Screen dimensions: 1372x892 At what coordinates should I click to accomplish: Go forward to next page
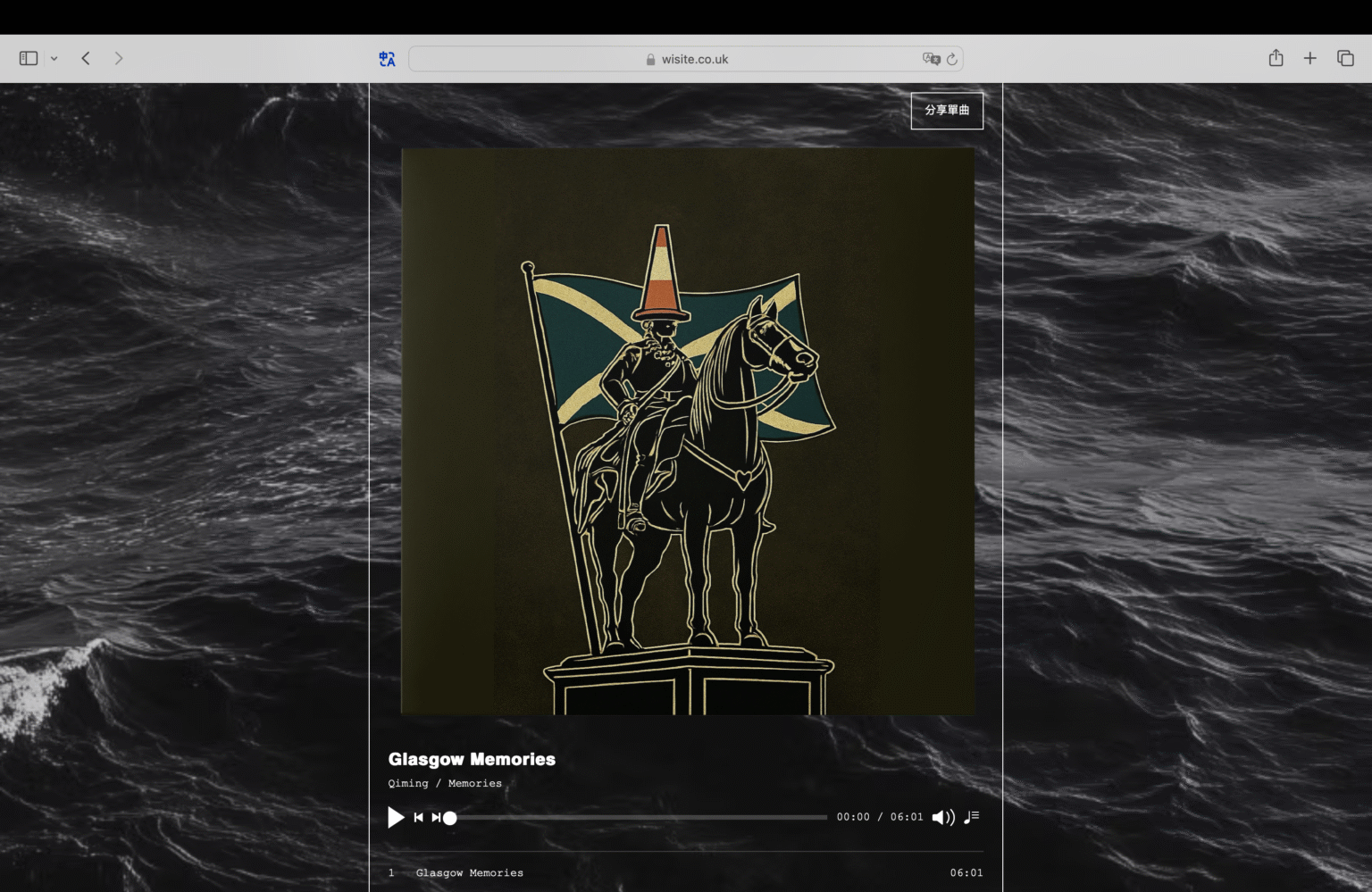(x=119, y=58)
